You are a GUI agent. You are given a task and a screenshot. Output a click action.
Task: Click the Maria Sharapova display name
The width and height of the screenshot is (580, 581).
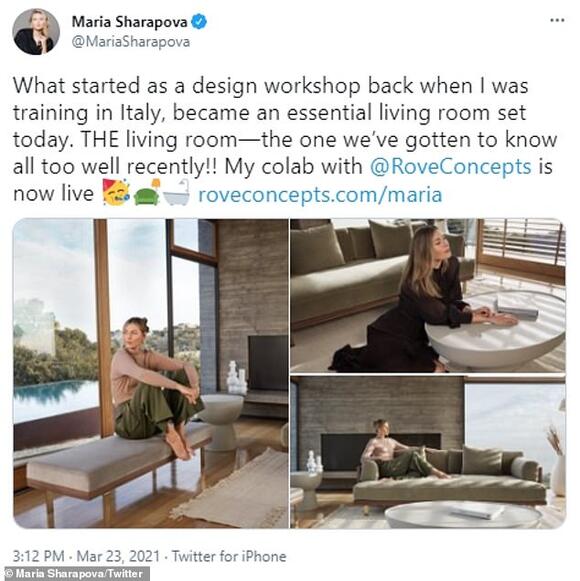pyautogui.click(x=129, y=22)
